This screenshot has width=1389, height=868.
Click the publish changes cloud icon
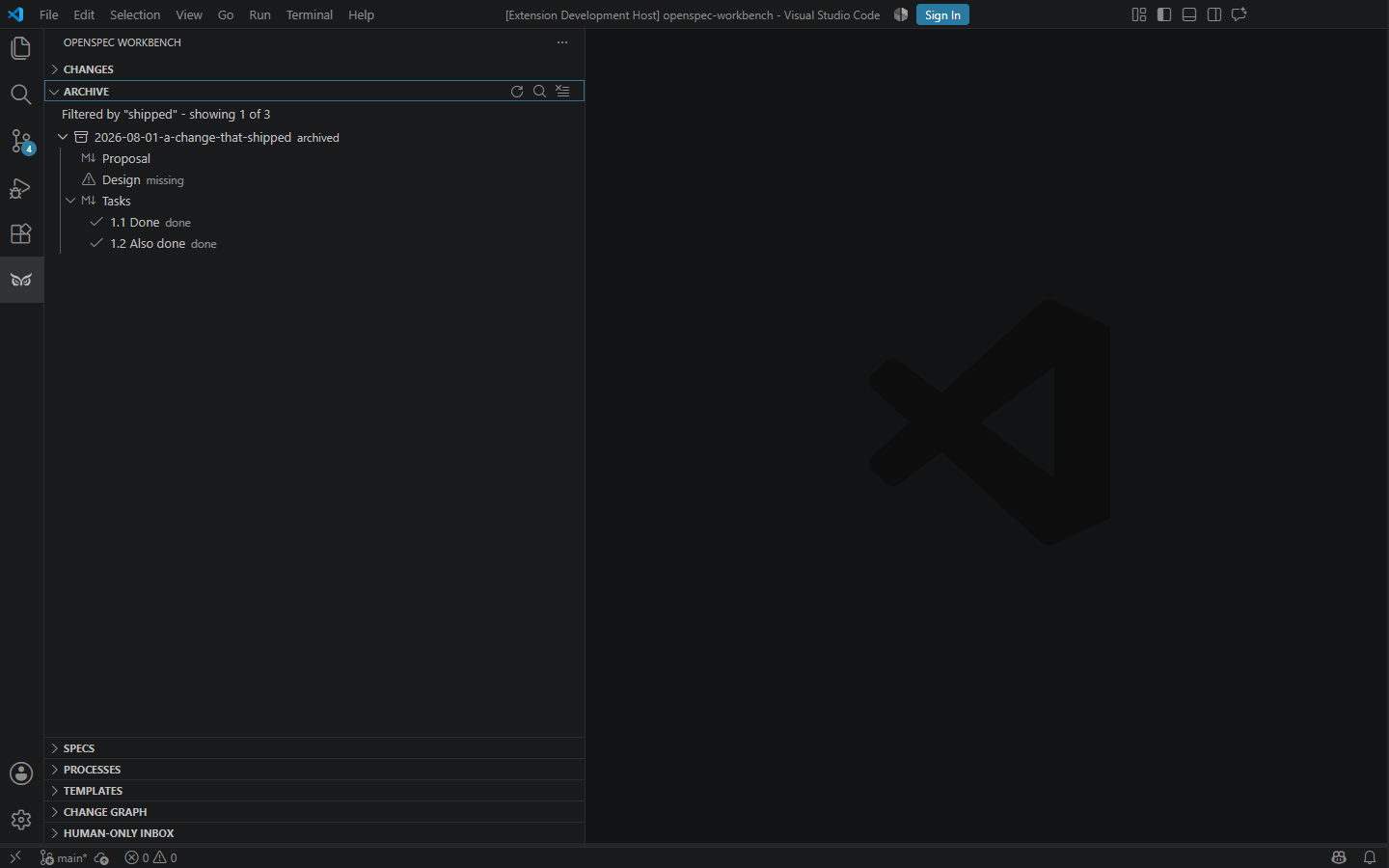tap(102, 858)
